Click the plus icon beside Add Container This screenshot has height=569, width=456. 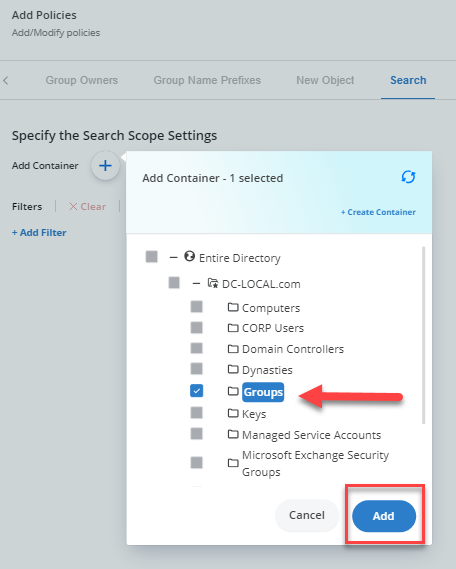[x=105, y=166]
